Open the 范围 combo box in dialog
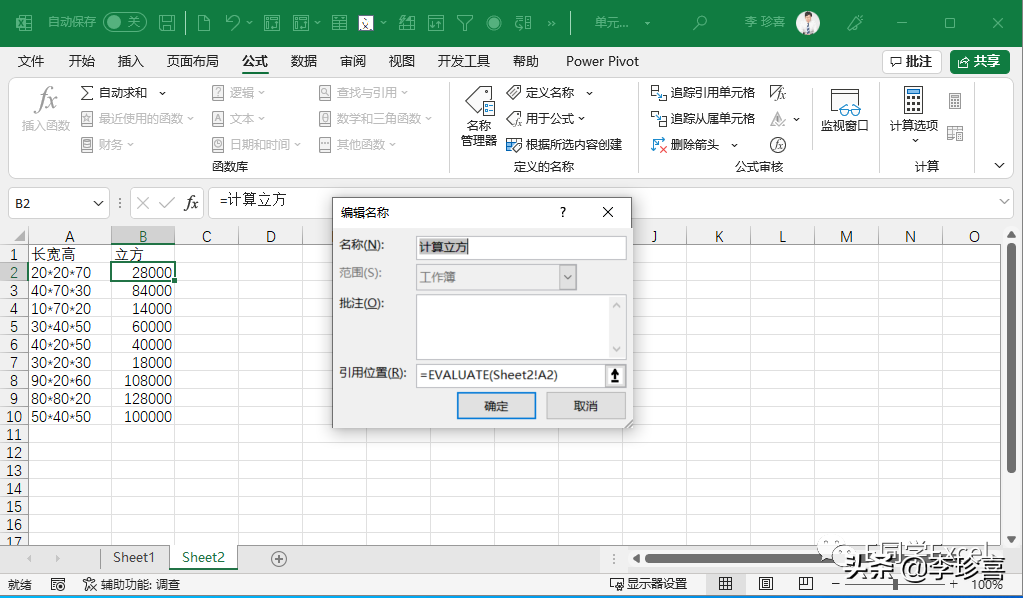1023x598 pixels. (496, 277)
